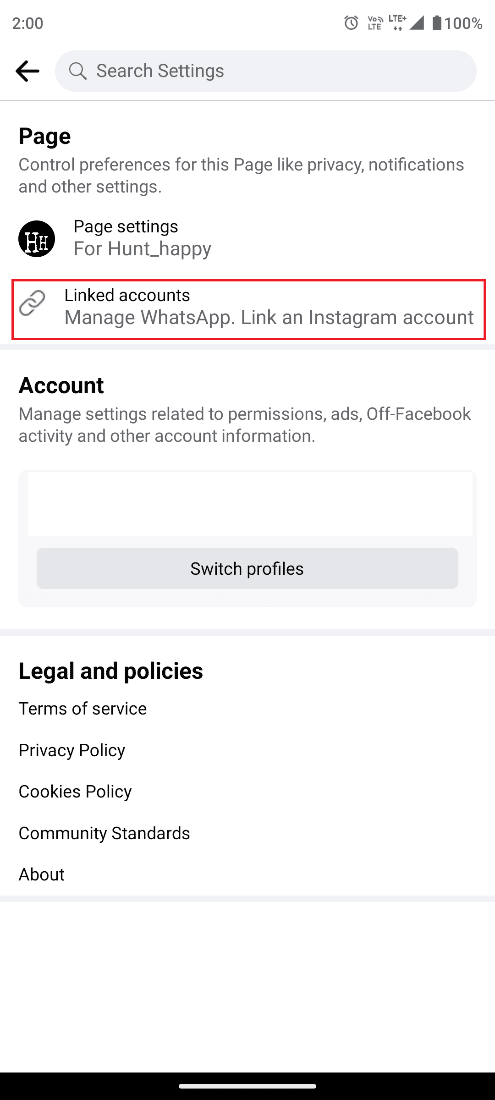Open Cookies Policy link

point(75,791)
